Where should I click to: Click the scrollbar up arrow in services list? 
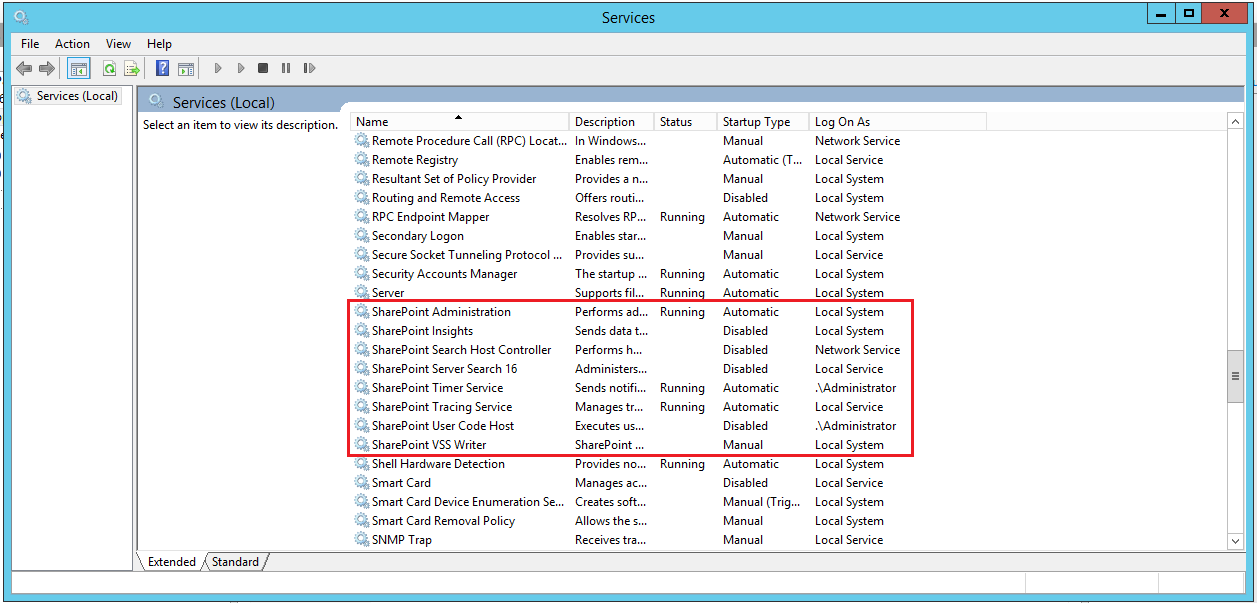1235,121
